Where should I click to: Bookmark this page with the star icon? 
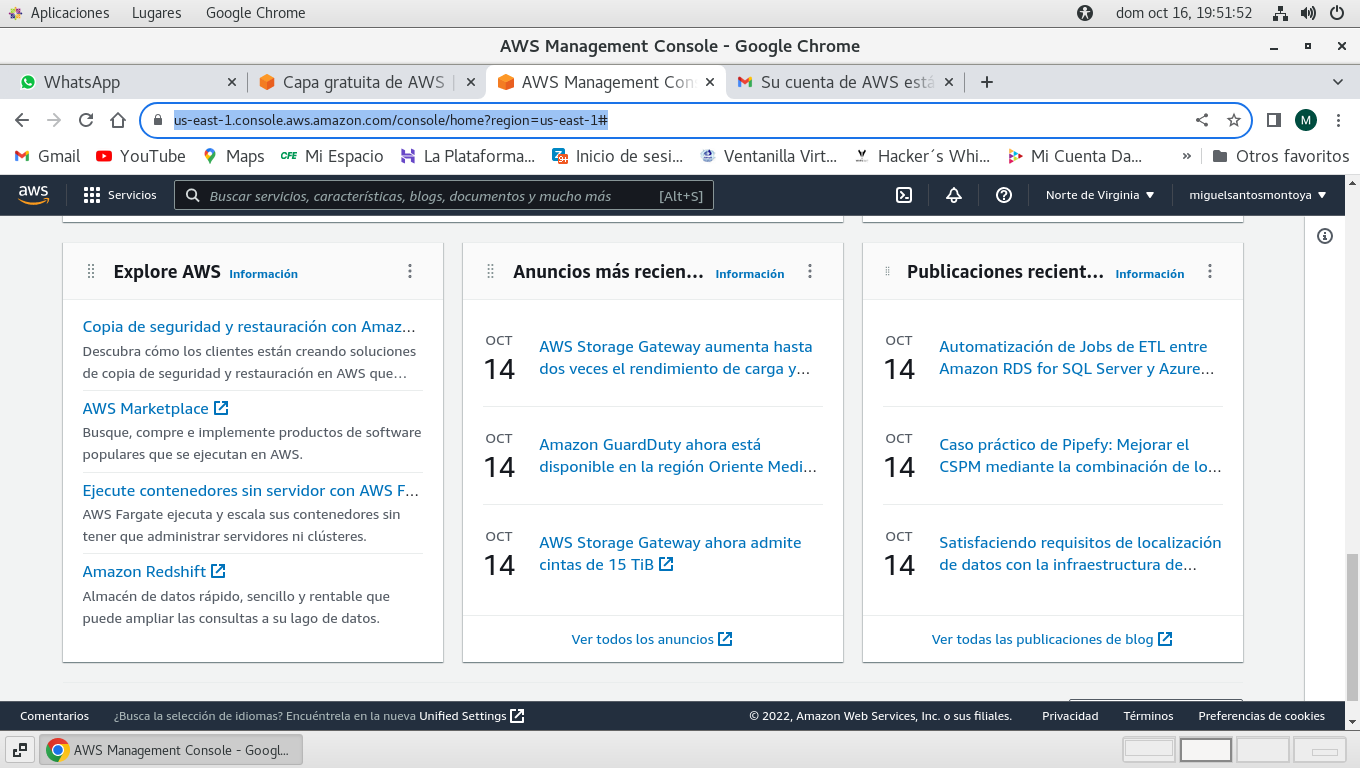[x=1233, y=120]
